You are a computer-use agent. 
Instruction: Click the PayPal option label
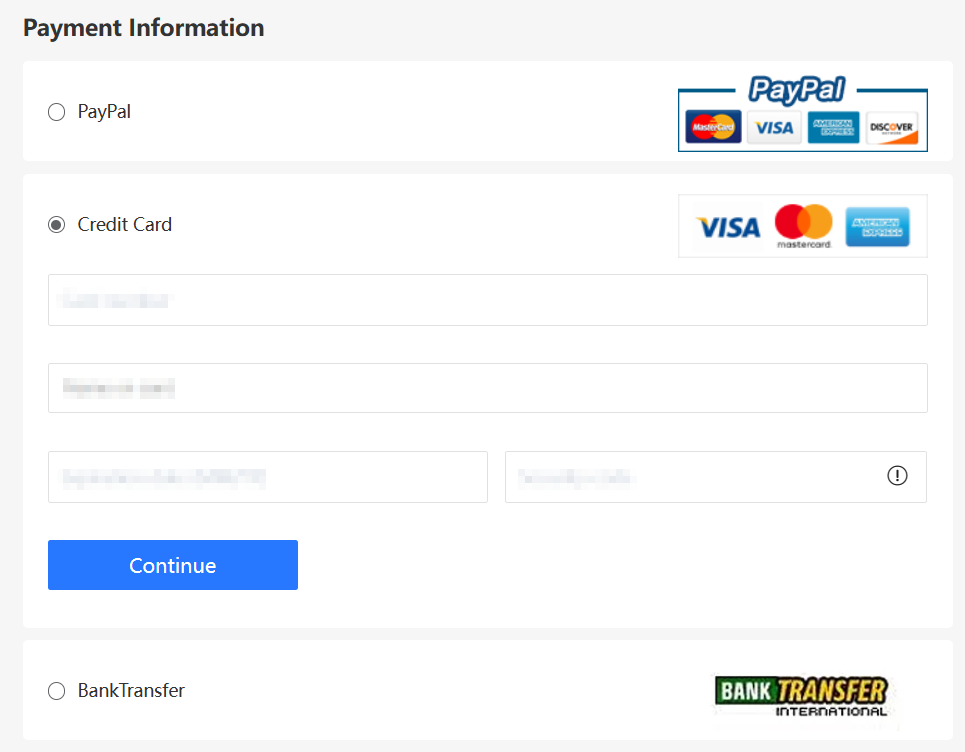pos(104,112)
